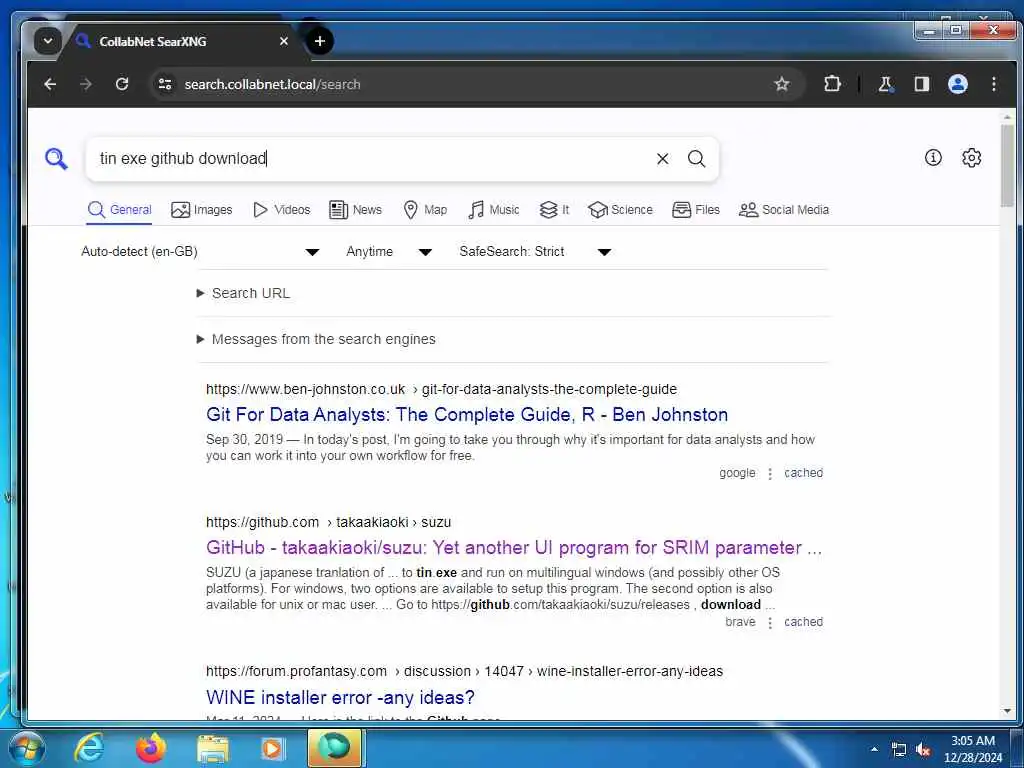
Task: Open Git For Data Analysts result link
Action: [467, 415]
